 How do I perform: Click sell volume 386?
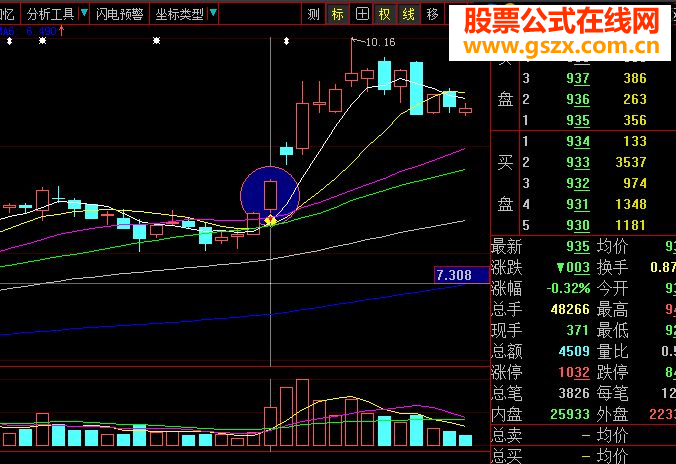(x=635, y=78)
